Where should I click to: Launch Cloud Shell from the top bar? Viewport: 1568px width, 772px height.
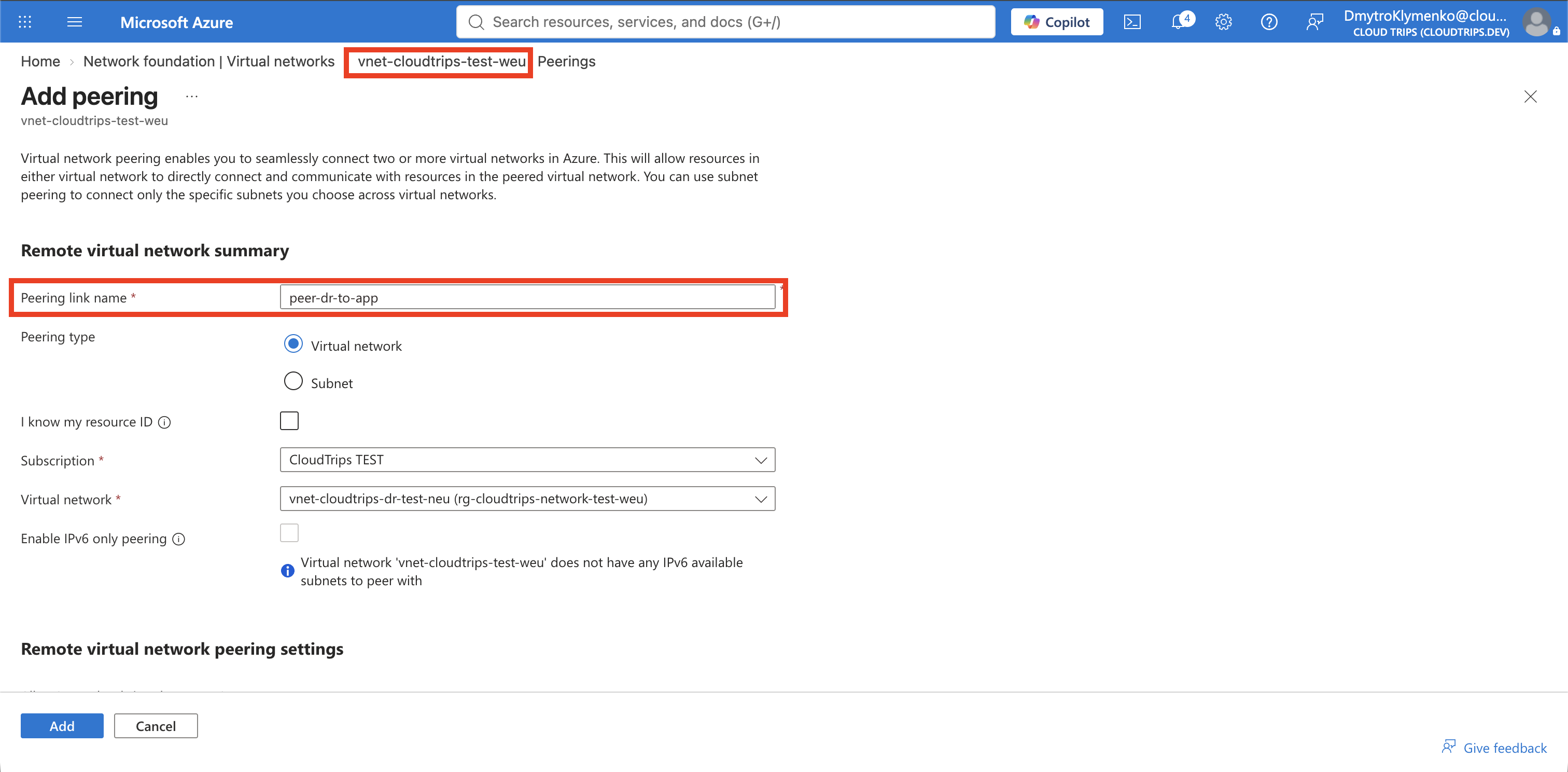(x=1132, y=22)
